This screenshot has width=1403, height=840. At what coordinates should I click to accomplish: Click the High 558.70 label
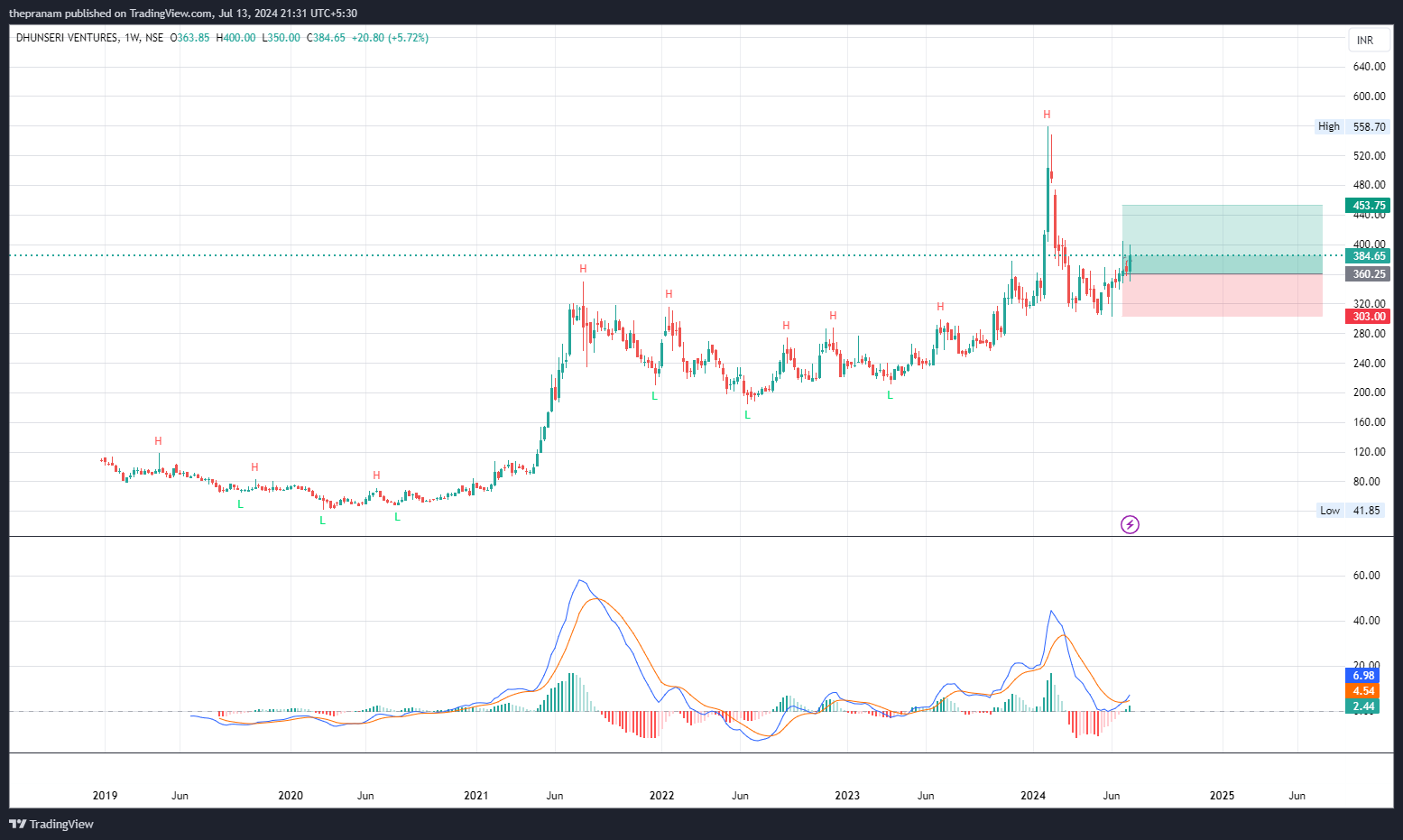[x=1352, y=127]
